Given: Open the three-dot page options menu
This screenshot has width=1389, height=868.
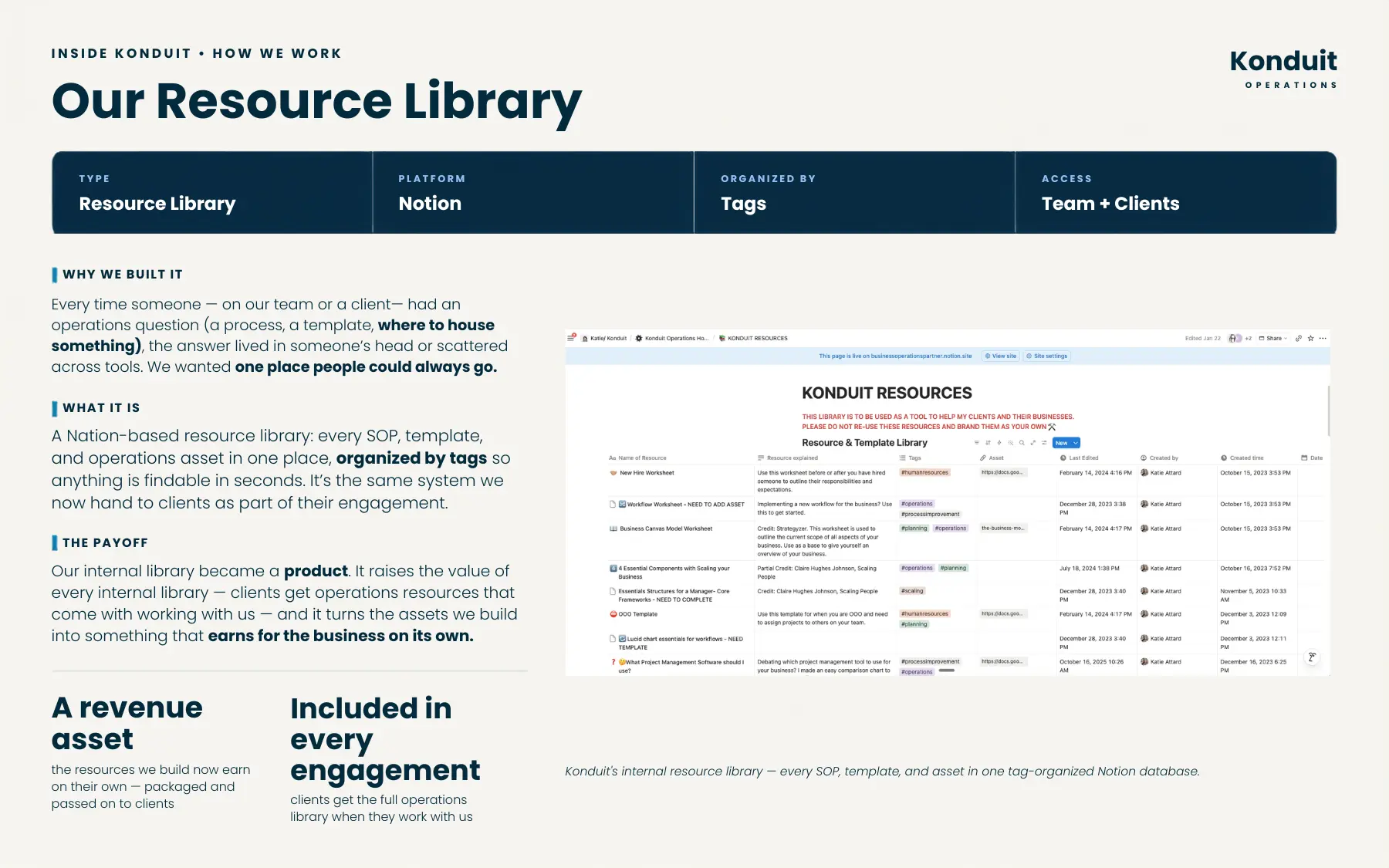Looking at the screenshot, I should [x=1323, y=338].
